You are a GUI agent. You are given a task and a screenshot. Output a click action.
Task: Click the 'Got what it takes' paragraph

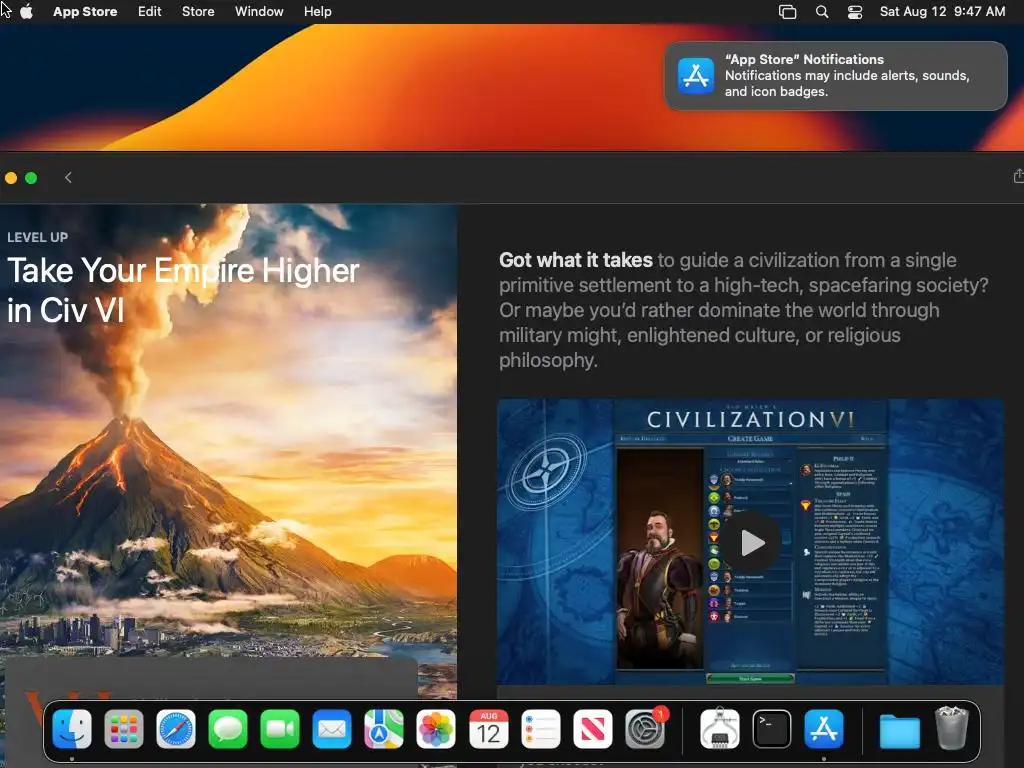click(744, 310)
